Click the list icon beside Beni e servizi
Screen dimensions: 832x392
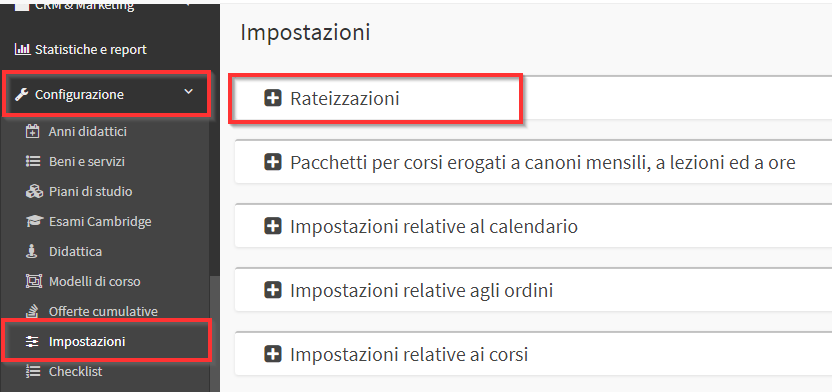coord(32,161)
